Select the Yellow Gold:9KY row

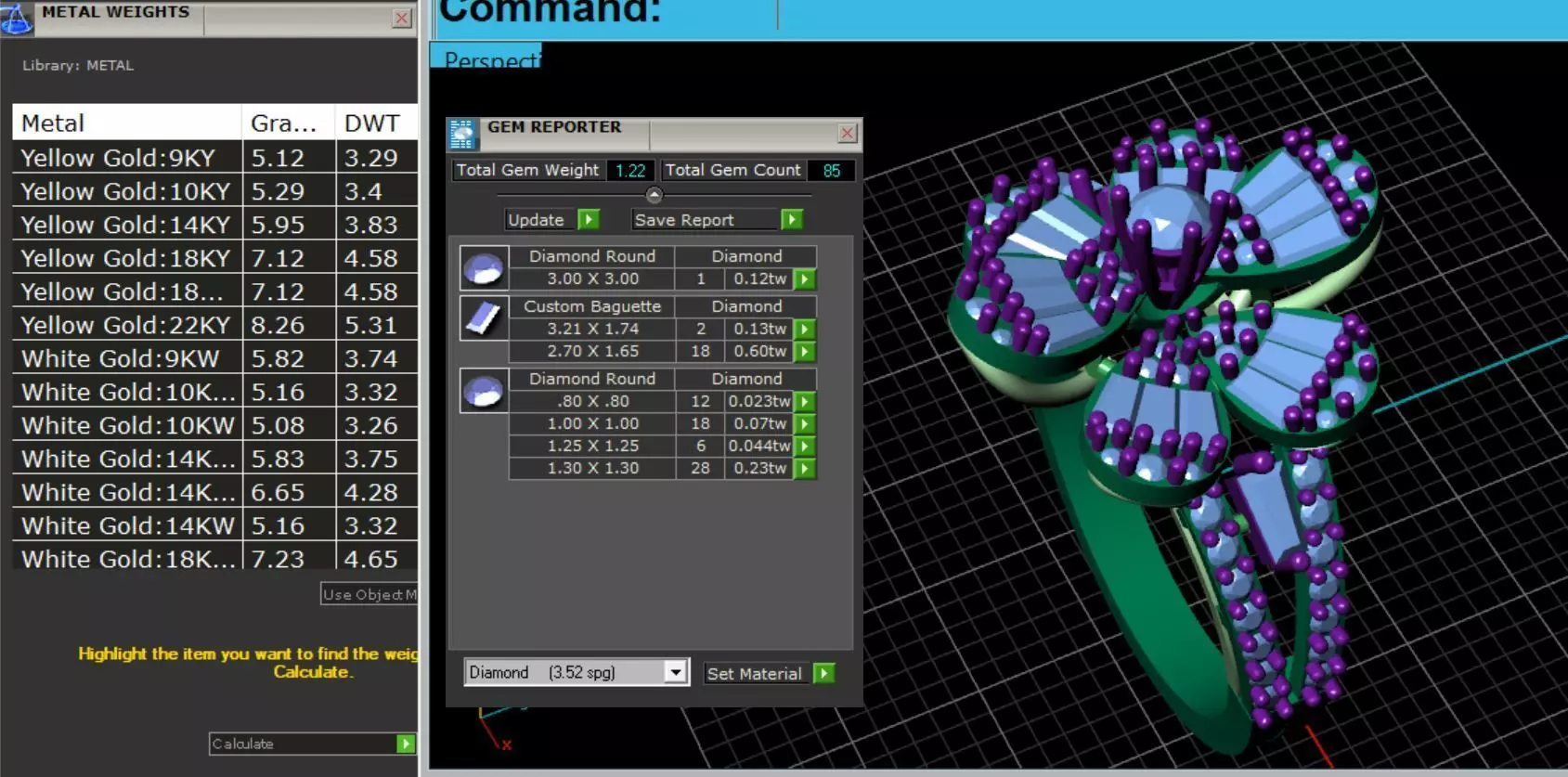[x=215, y=158]
